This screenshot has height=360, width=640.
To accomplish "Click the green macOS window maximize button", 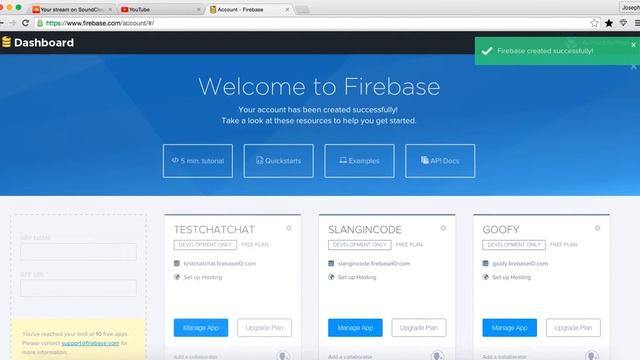I will [18, 7].
